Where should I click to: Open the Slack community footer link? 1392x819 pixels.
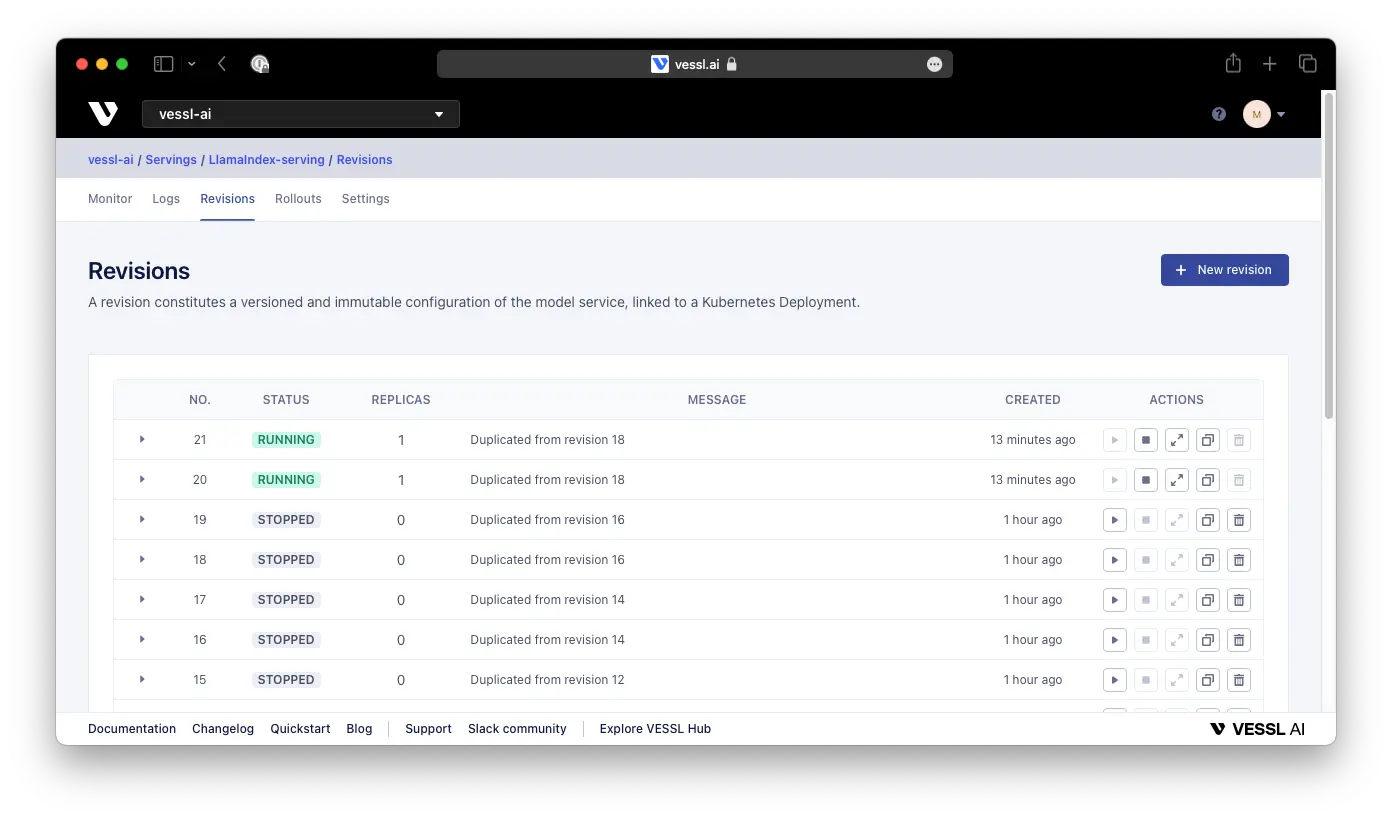[517, 729]
